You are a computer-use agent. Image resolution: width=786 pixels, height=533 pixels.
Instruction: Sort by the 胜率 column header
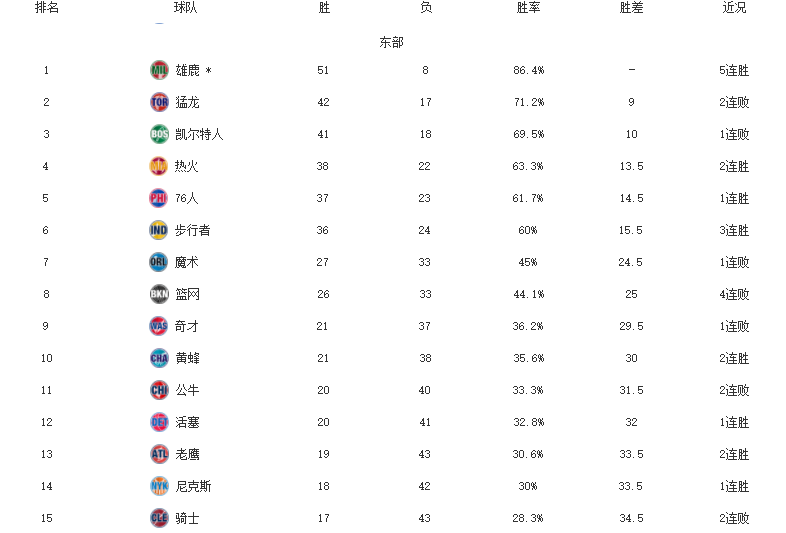tap(529, 8)
